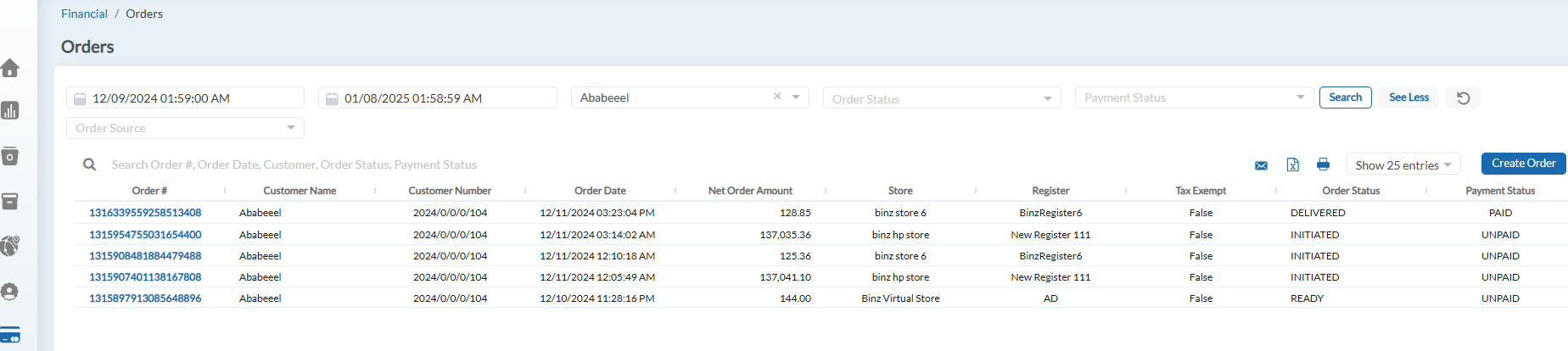Image resolution: width=1568 pixels, height=351 pixels.
Task: Click the end date field 01/08/2025
Action: [437, 97]
